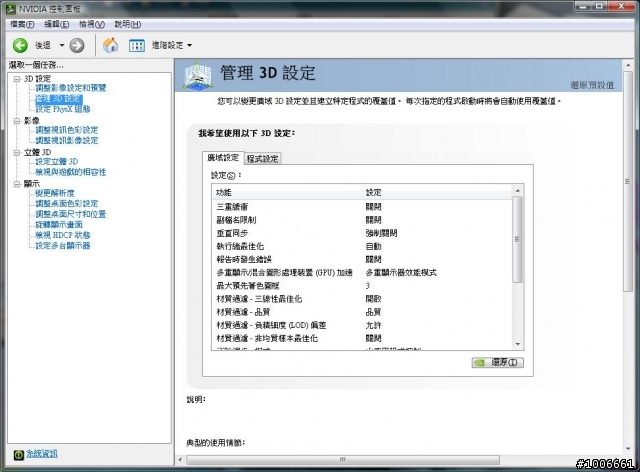Image resolution: width=640 pixels, height=472 pixels.
Task: Open the 檢視(V) menu
Action: [92, 24]
